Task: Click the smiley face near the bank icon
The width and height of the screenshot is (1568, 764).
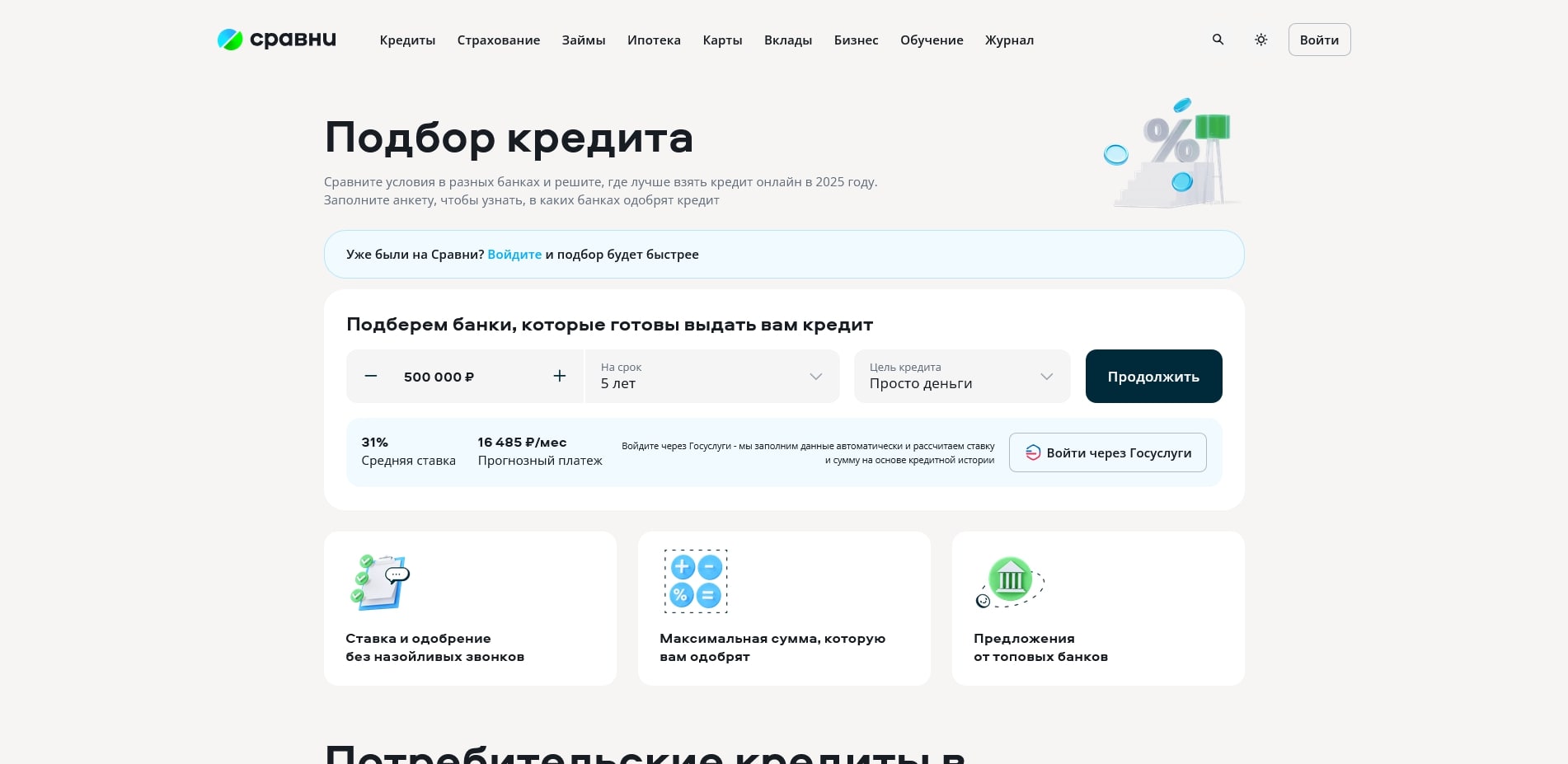Action: coord(983,601)
